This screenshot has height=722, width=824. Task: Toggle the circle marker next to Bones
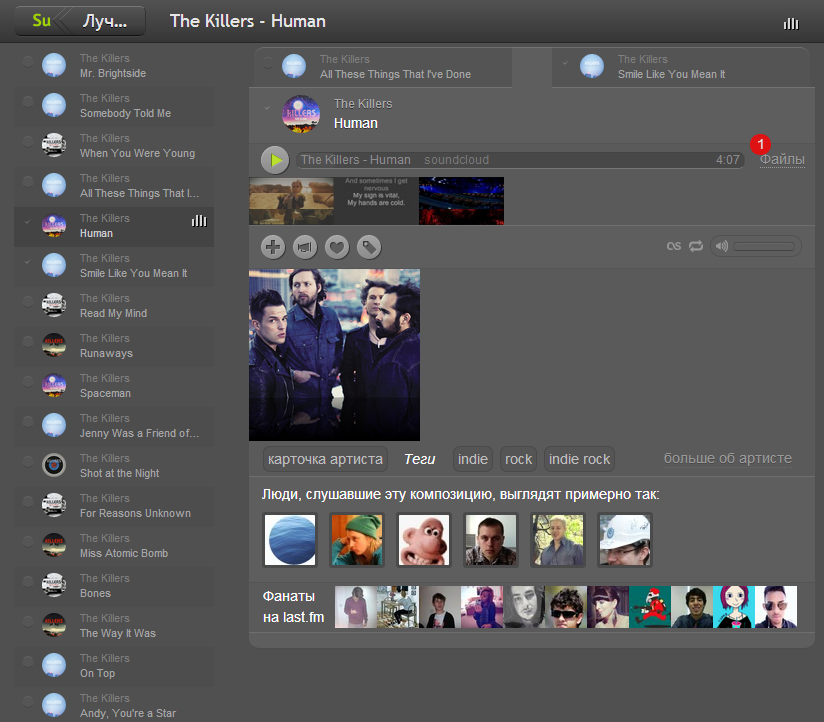[x=28, y=581]
